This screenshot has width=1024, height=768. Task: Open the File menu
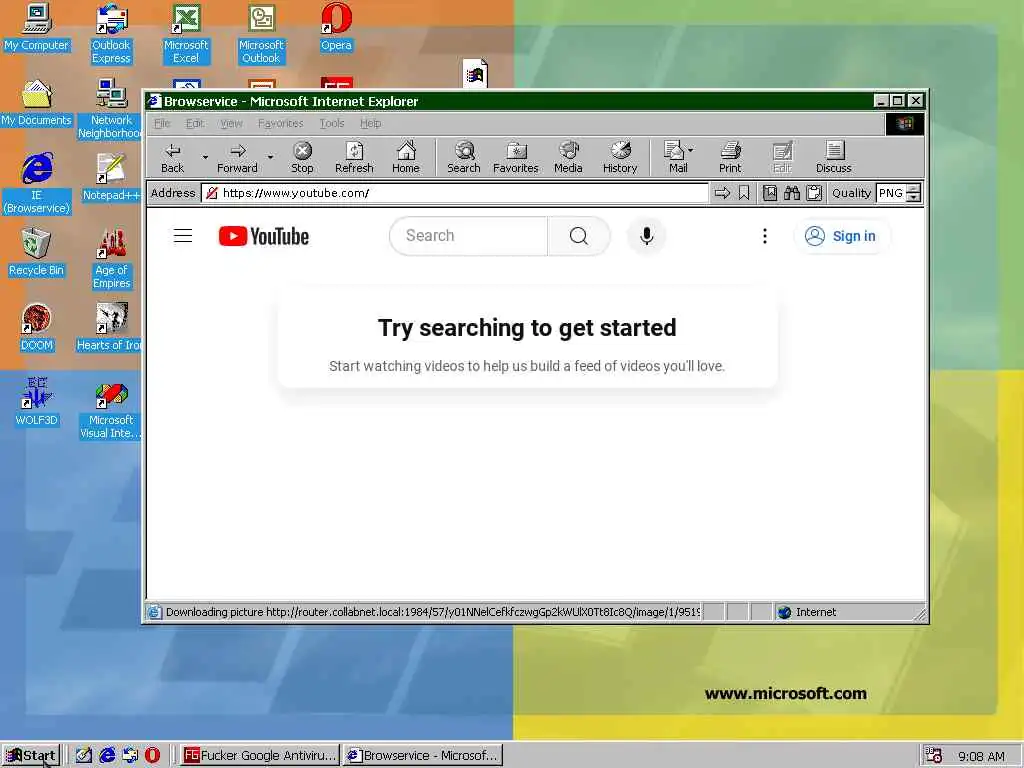(162, 123)
